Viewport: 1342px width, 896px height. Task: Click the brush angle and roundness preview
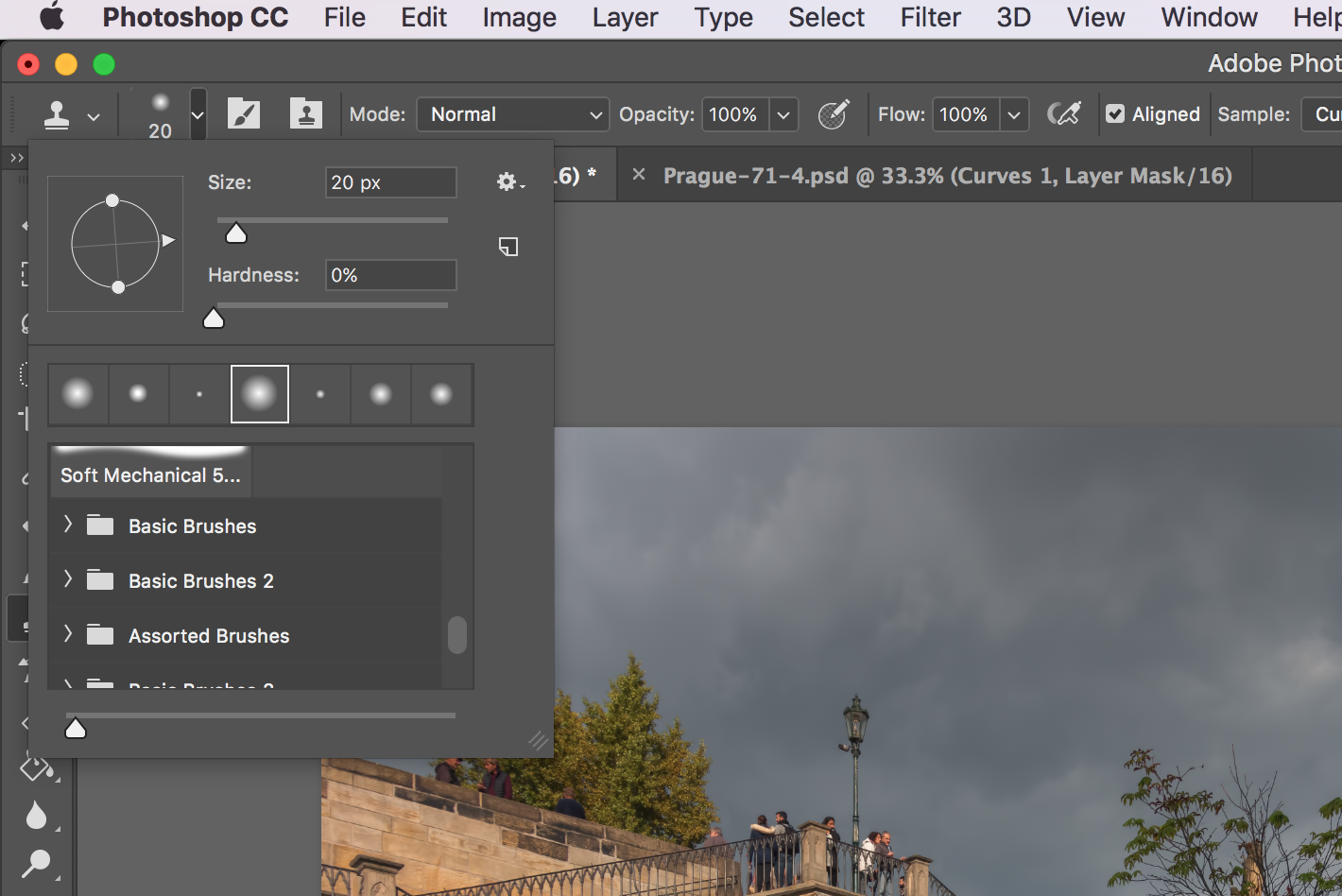click(115, 243)
